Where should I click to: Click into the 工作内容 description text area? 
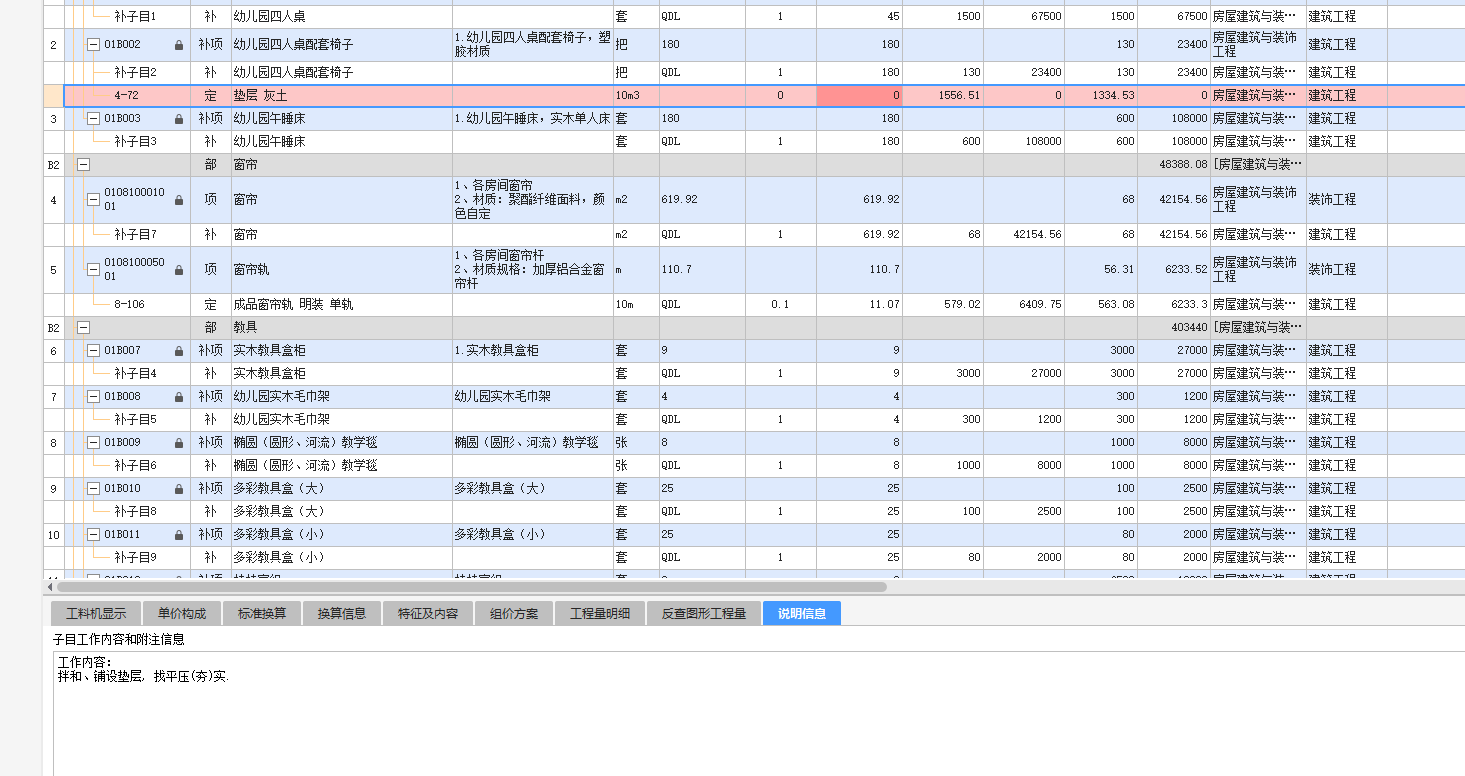tap(759, 713)
